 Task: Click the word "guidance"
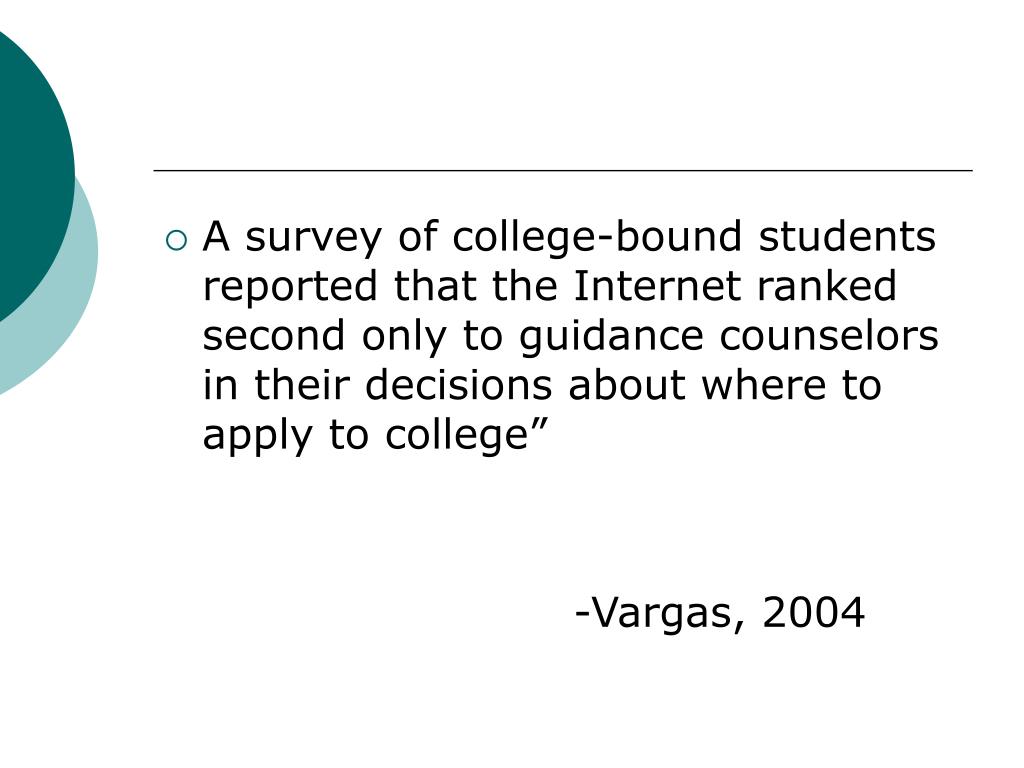(611, 338)
